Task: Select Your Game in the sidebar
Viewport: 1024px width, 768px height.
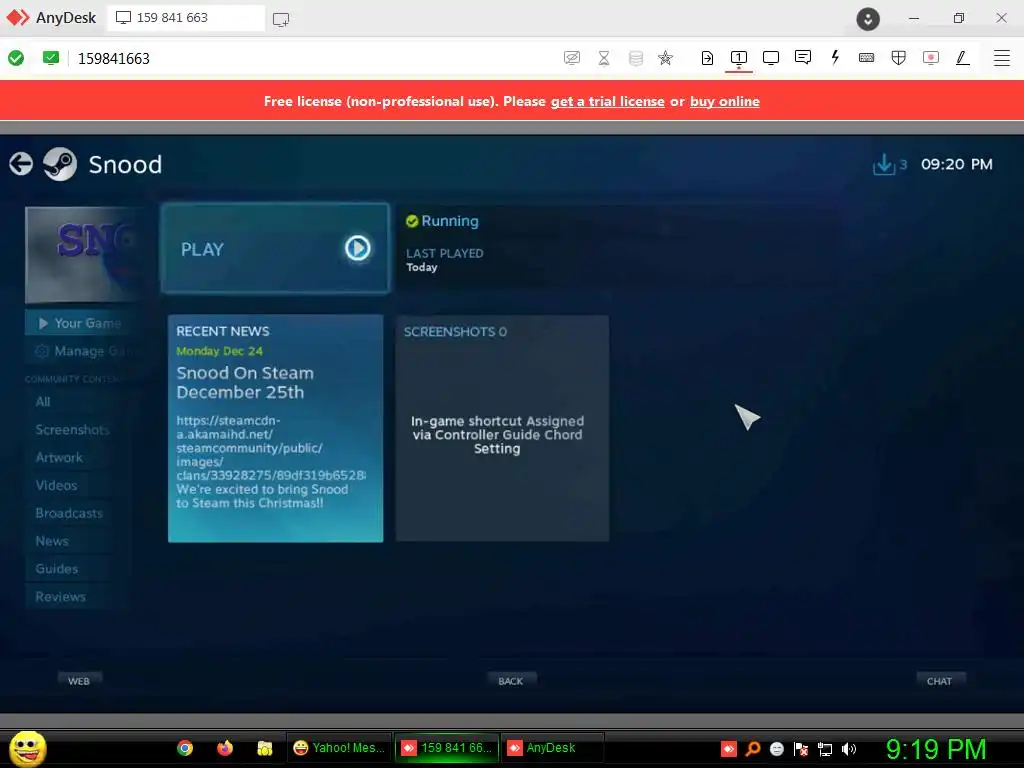Action: click(80, 323)
